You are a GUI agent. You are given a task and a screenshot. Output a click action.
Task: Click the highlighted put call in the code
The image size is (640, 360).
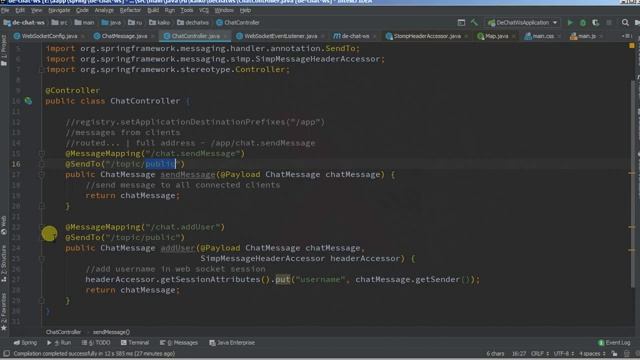[x=283, y=280]
